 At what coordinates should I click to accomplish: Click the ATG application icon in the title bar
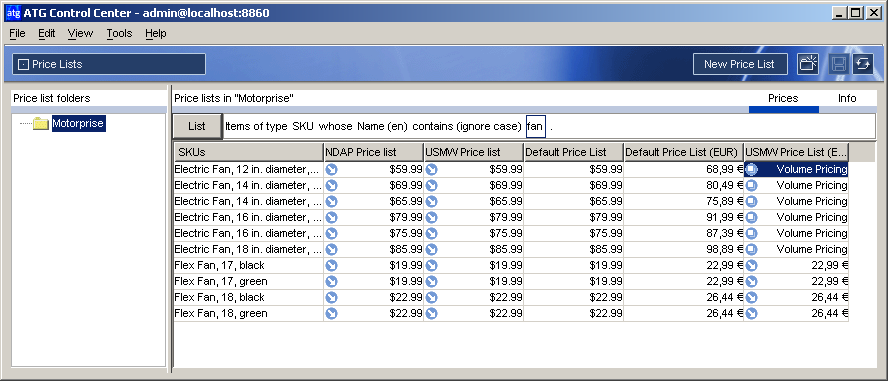pos(13,12)
